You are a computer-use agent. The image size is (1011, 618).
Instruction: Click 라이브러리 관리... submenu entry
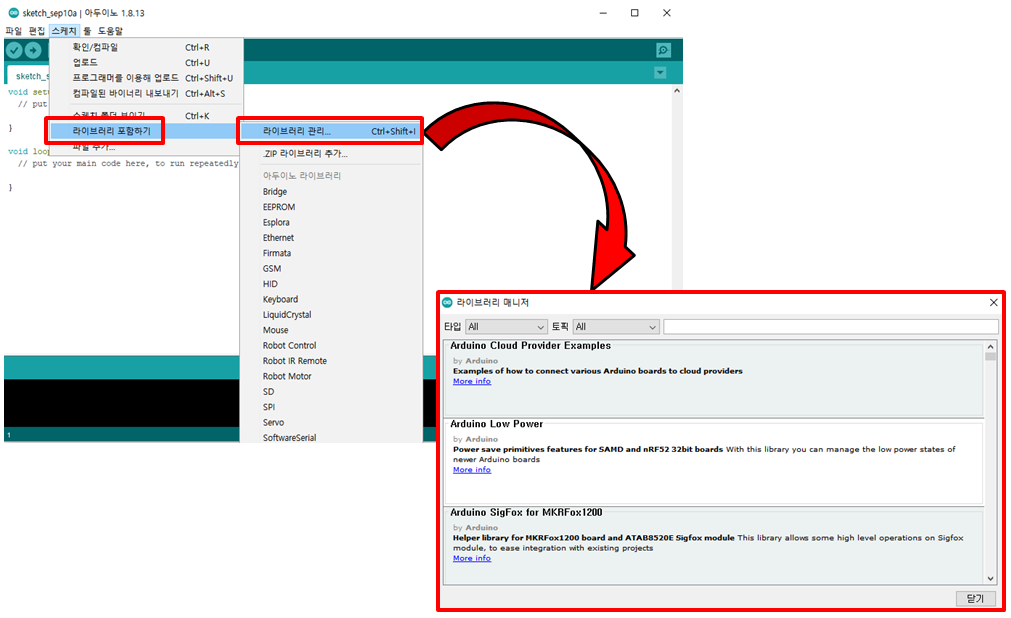(x=331, y=131)
